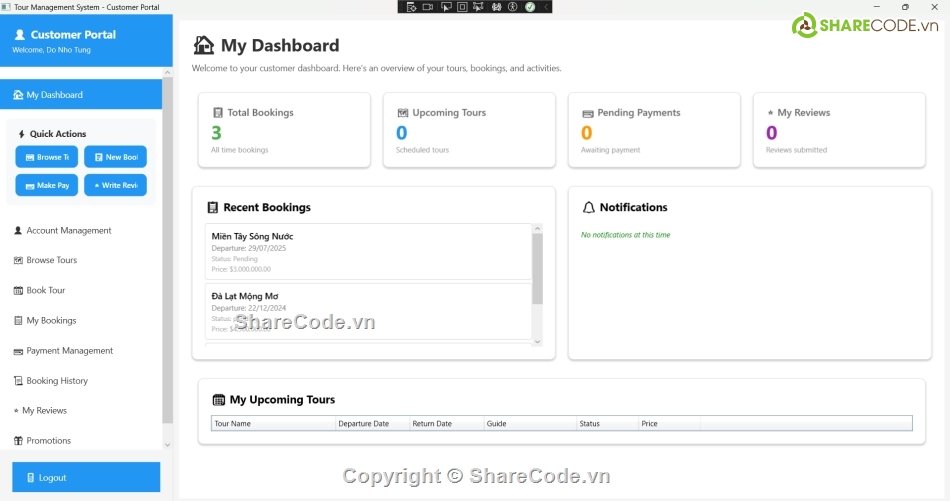Click the Book Tour calendar icon
The image size is (950, 501).
(18, 291)
